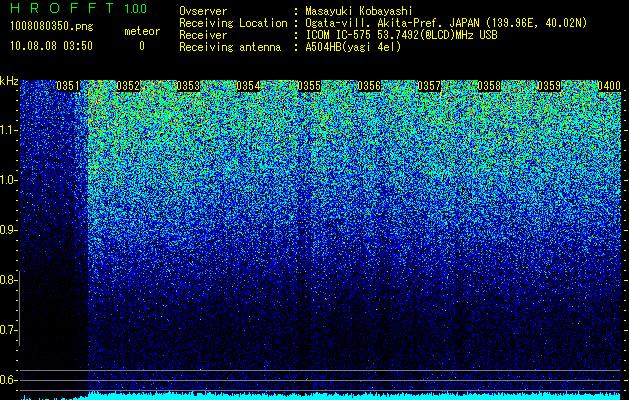This screenshot has width=629, height=400.
Task: Click the version number 1.00
Action: (136, 9)
